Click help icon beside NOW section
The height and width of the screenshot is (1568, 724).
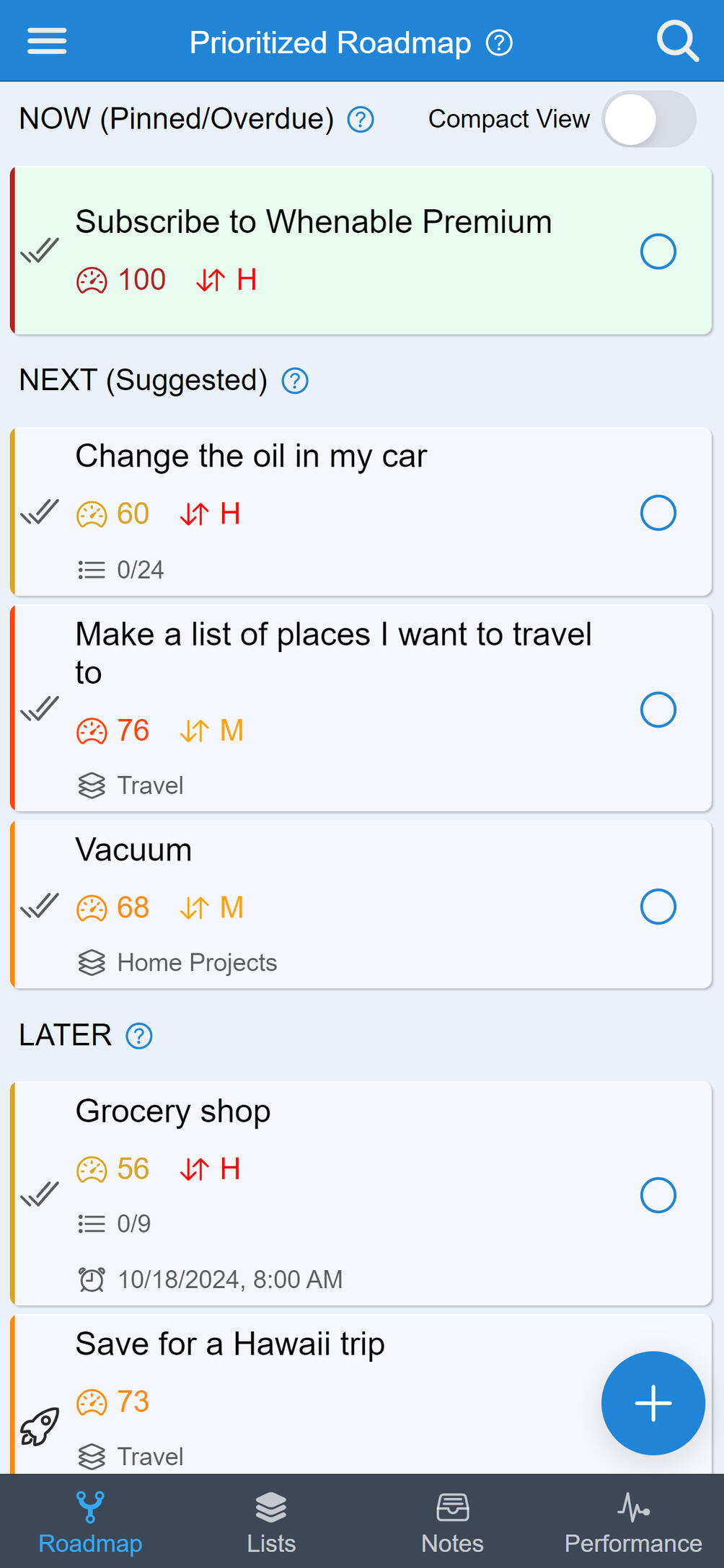tap(361, 120)
